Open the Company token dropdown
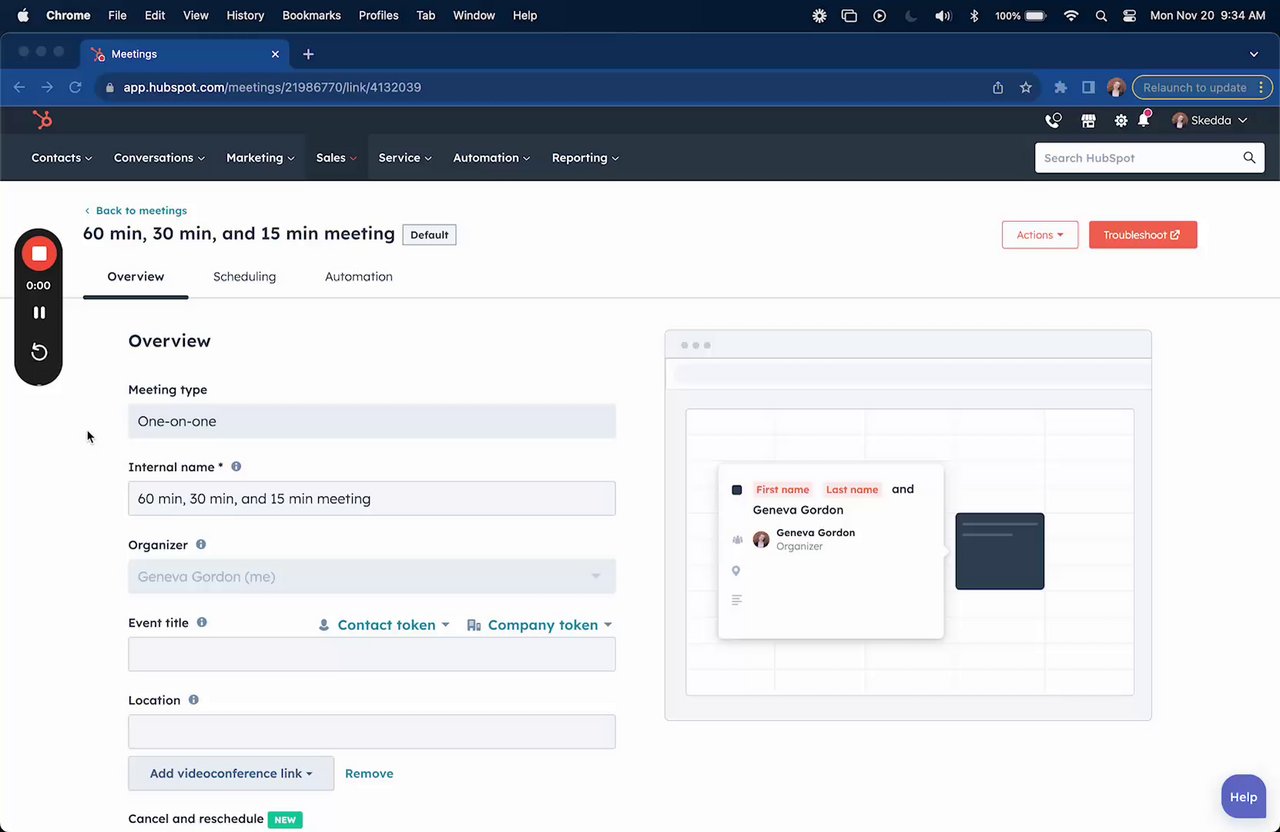Viewport: 1280px width, 832px height. (540, 625)
